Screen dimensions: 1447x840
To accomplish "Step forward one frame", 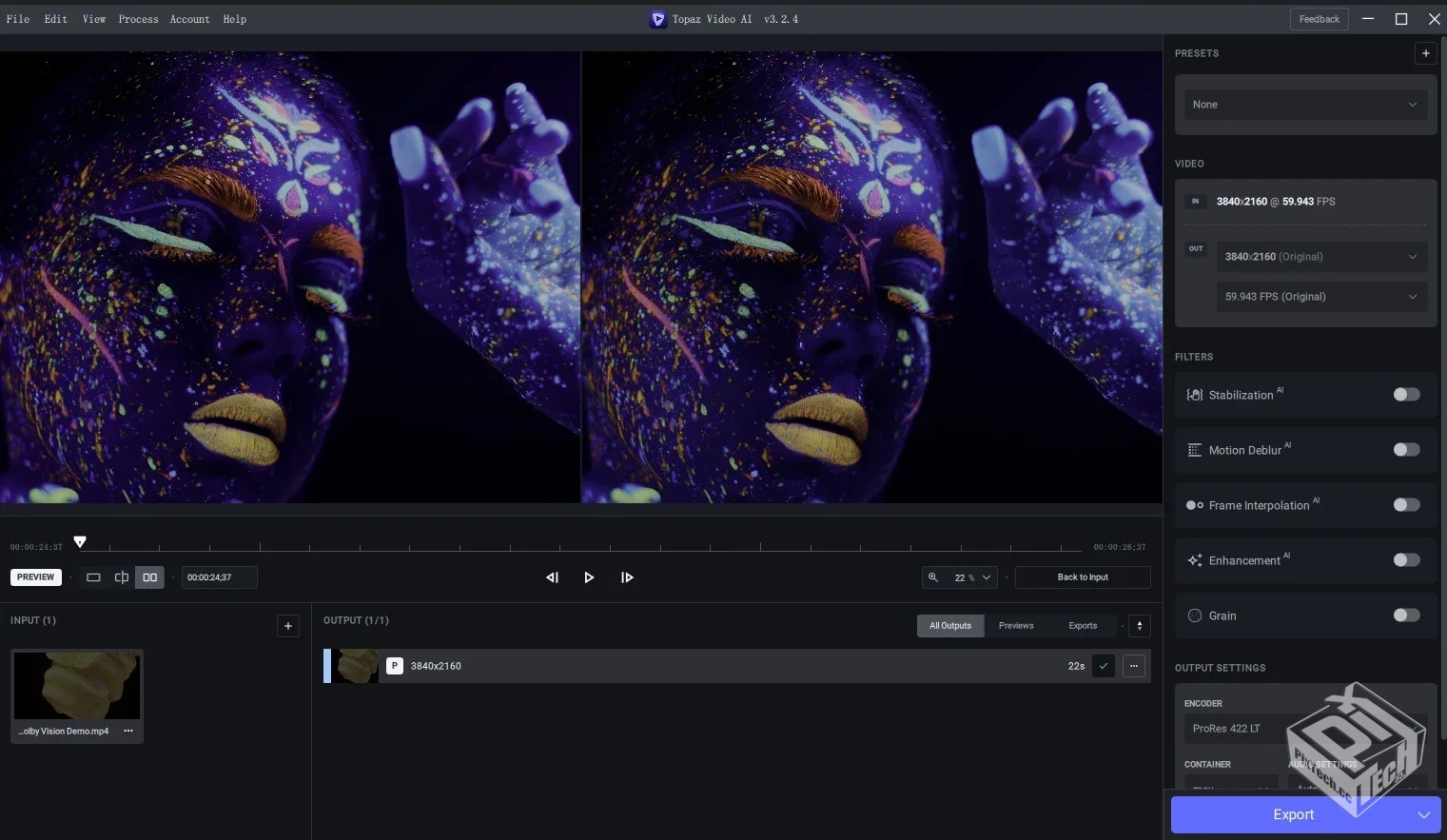I will pyautogui.click(x=627, y=577).
